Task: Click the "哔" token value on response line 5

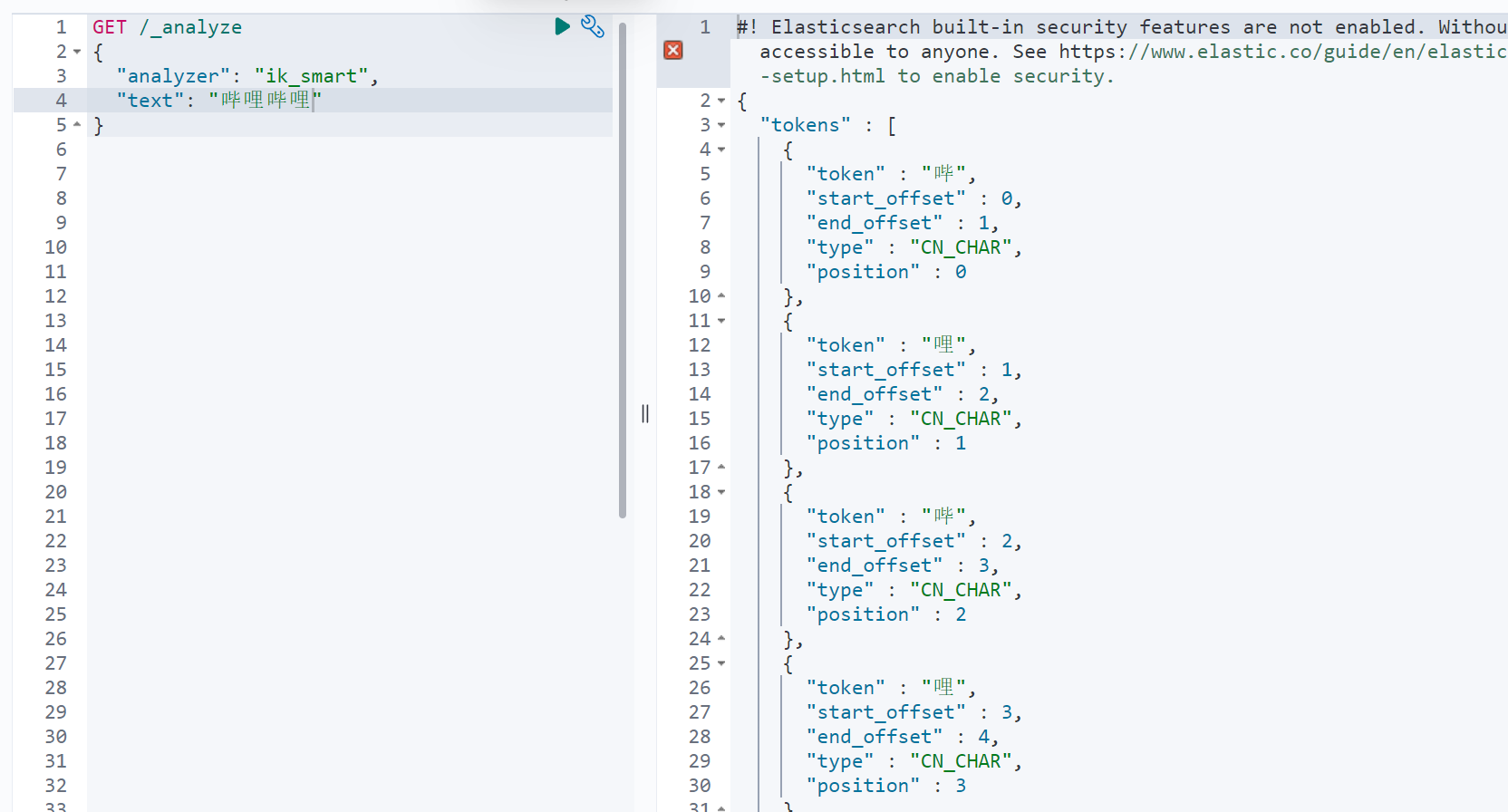Action: [x=943, y=174]
